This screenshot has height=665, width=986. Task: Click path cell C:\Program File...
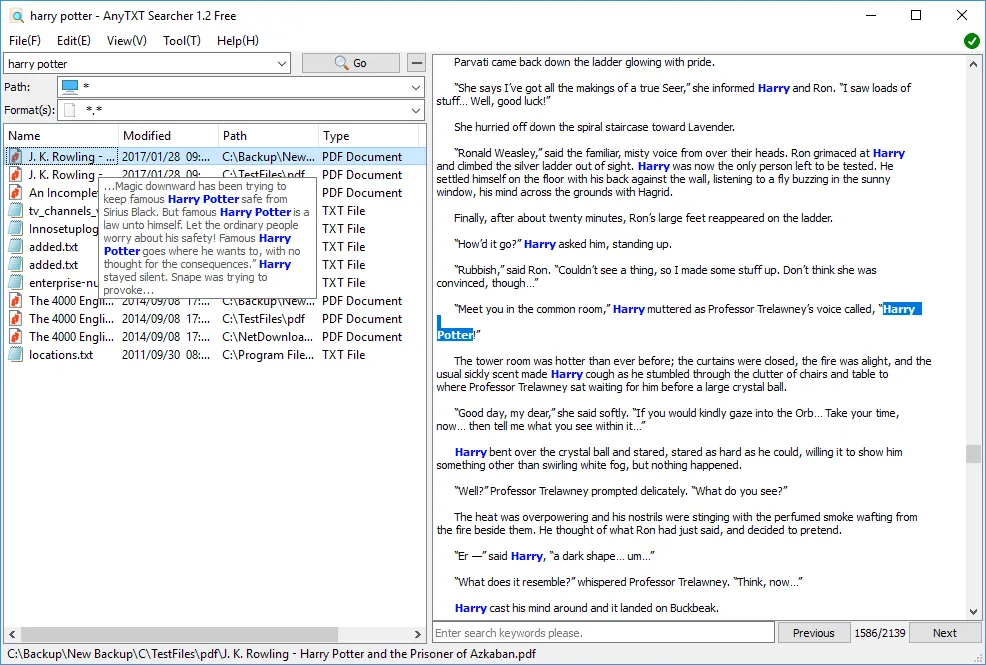point(268,354)
